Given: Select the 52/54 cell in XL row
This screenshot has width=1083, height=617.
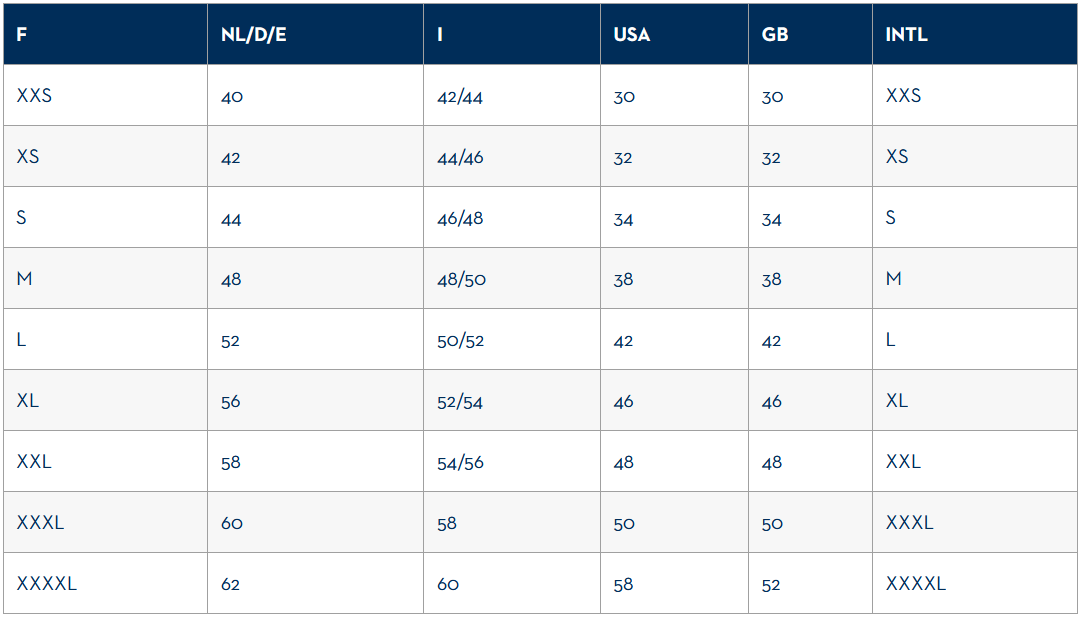Looking at the screenshot, I should (x=512, y=400).
